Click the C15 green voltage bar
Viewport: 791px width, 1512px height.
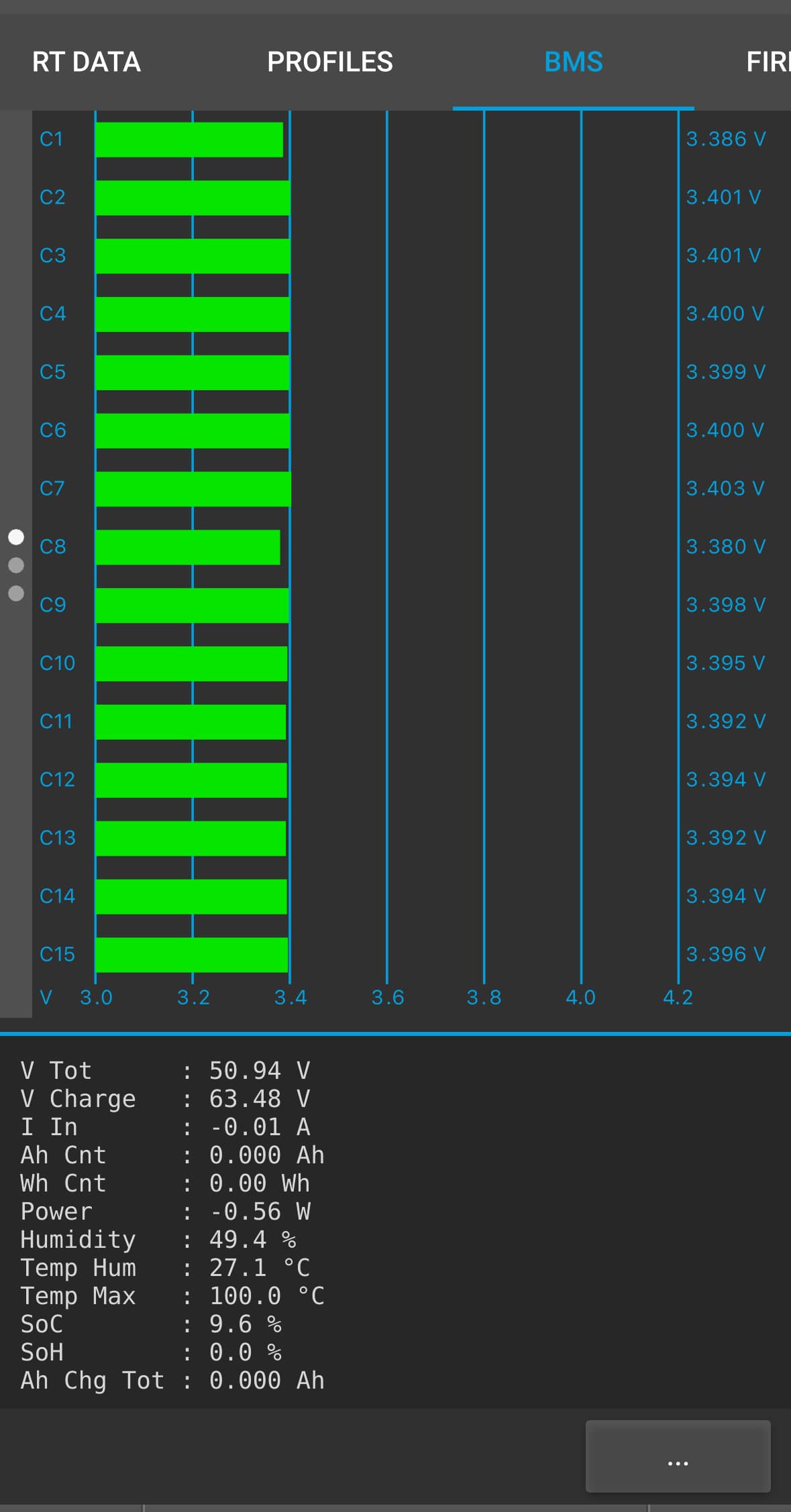click(x=191, y=954)
